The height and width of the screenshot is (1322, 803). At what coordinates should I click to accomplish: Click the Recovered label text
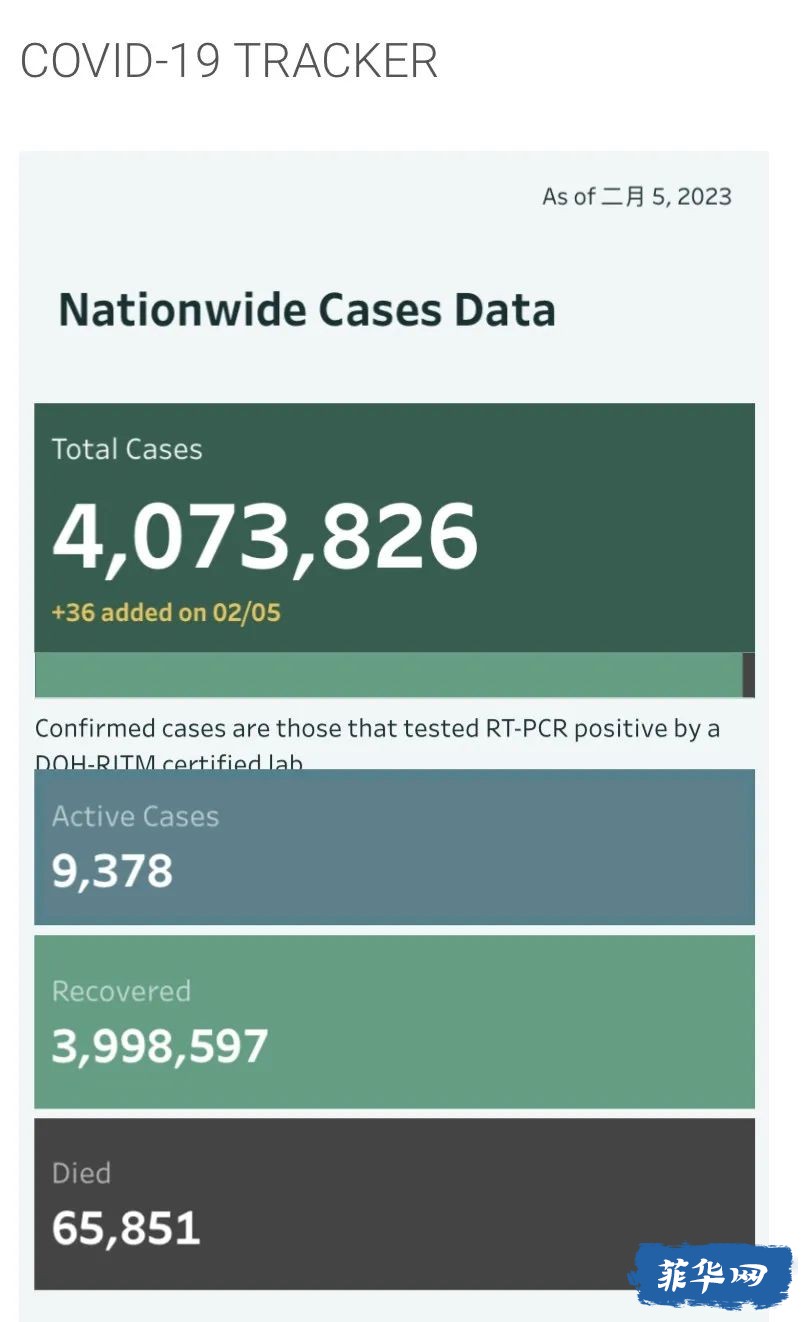(121, 991)
